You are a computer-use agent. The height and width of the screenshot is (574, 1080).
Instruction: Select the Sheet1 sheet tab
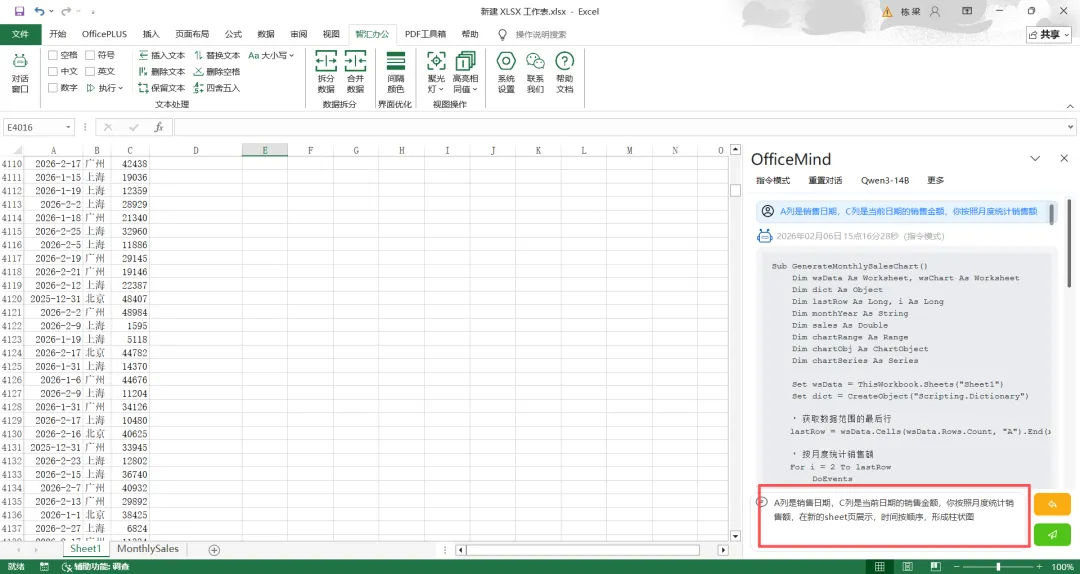[85, 549]
